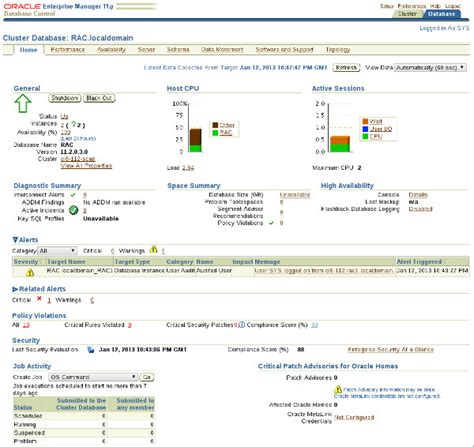Screen dimensions: 474x447
Task: Click the Flashback Database Logging Disabled link
Action: coord(420,209)
